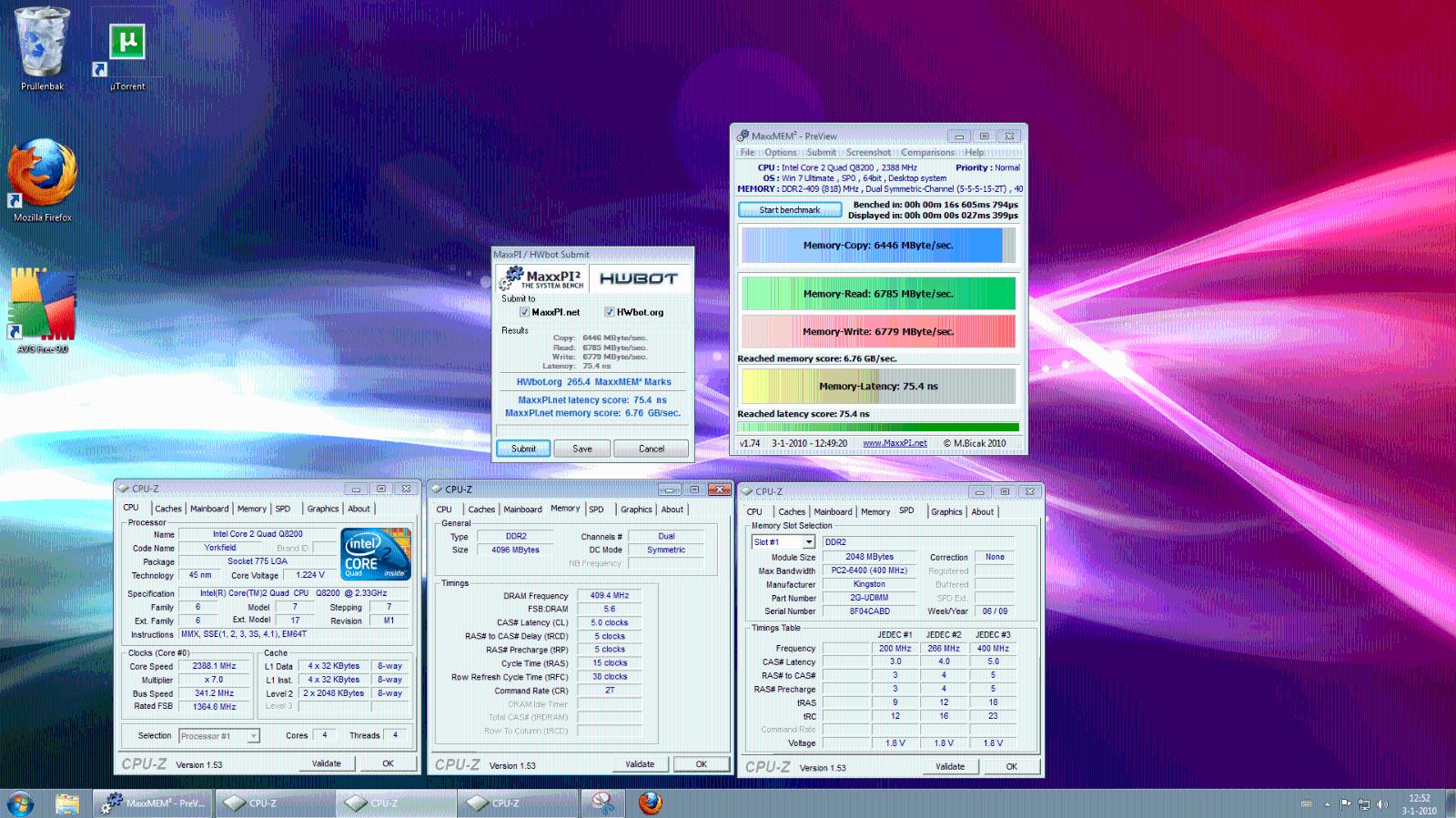Click the Start benchmark button
The image size is (1456, 818).
[790, 210]
